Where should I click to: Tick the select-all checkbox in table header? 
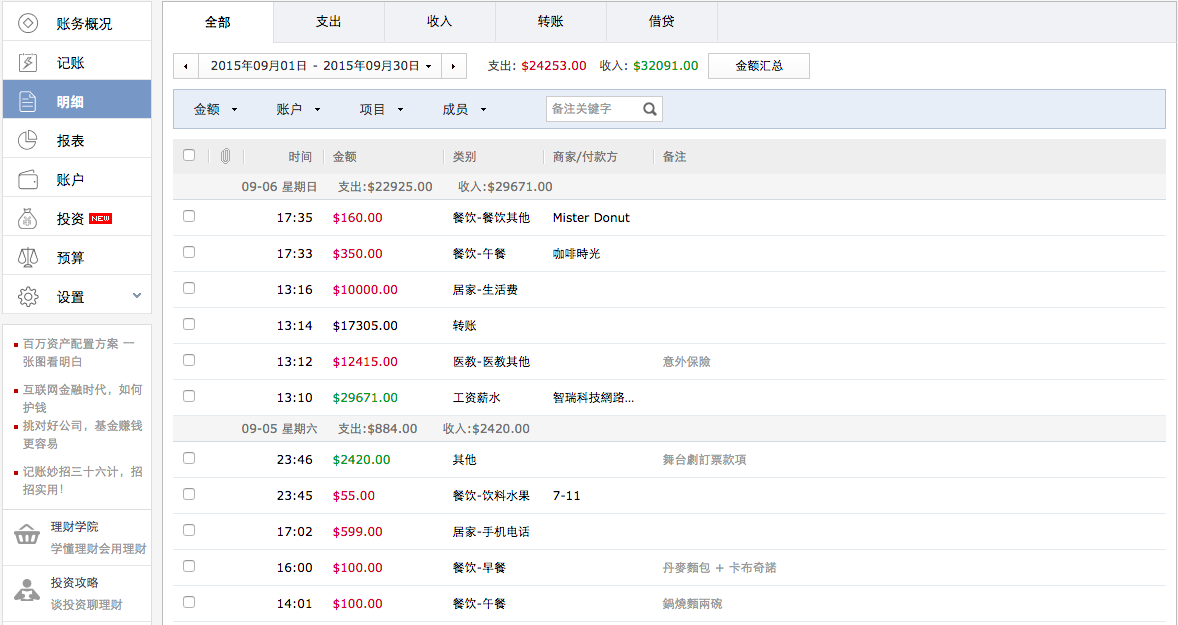click(x=189, y=156)
